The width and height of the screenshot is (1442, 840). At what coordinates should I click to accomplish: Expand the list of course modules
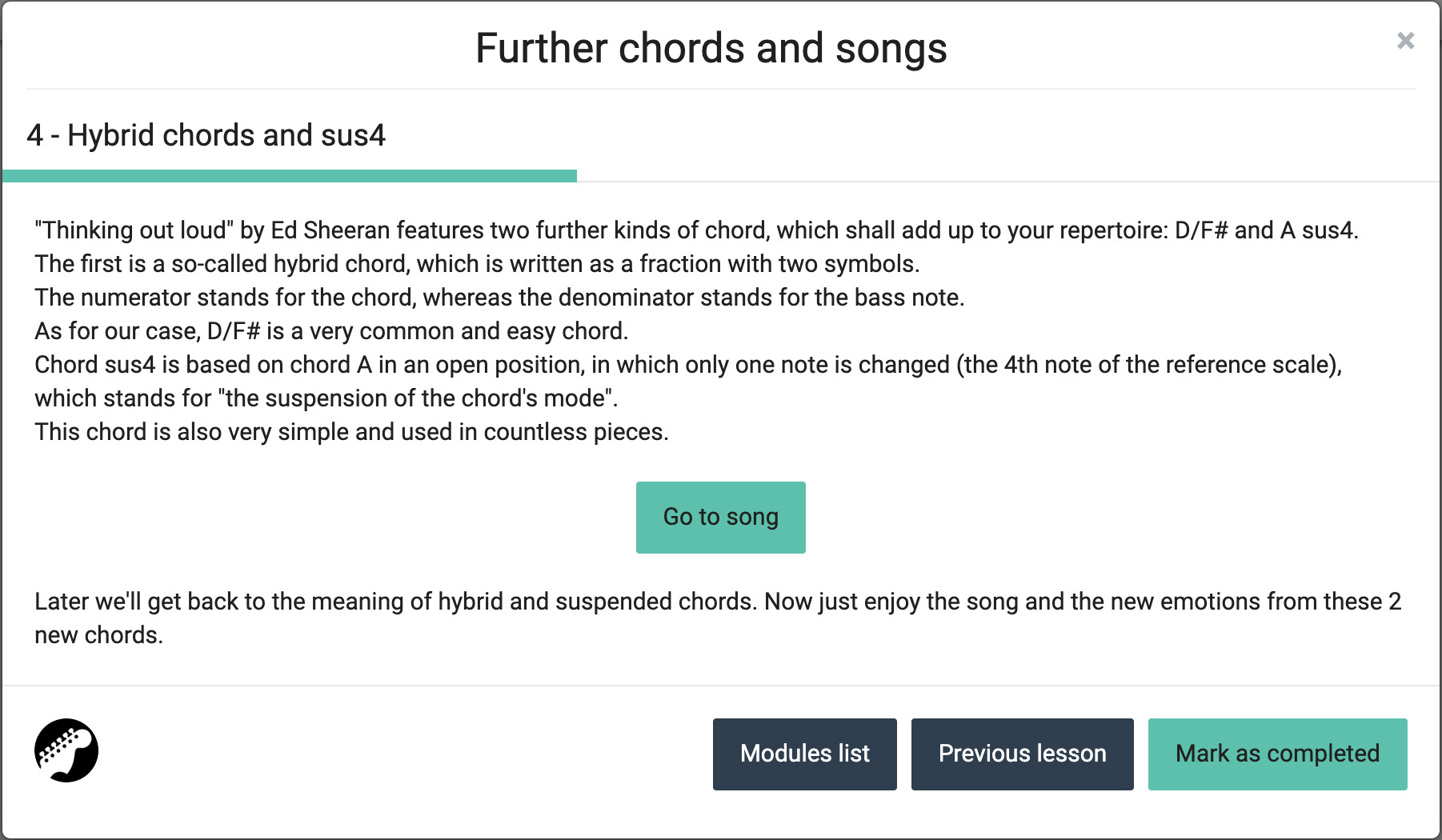(804, 754)
